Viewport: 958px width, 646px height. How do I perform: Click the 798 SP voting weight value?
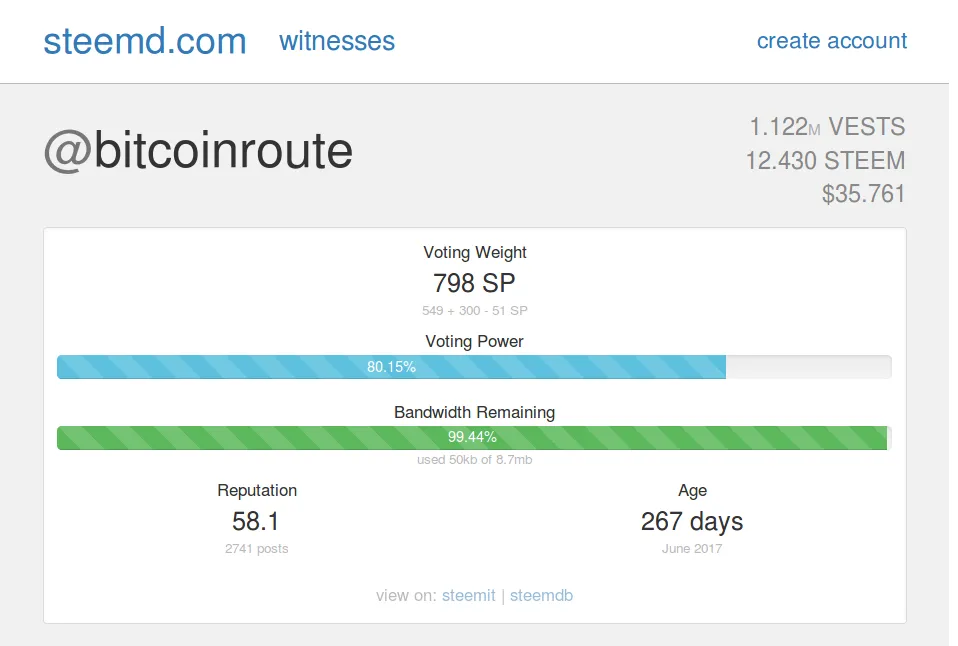pyautogui.click(x=474, y=283)
